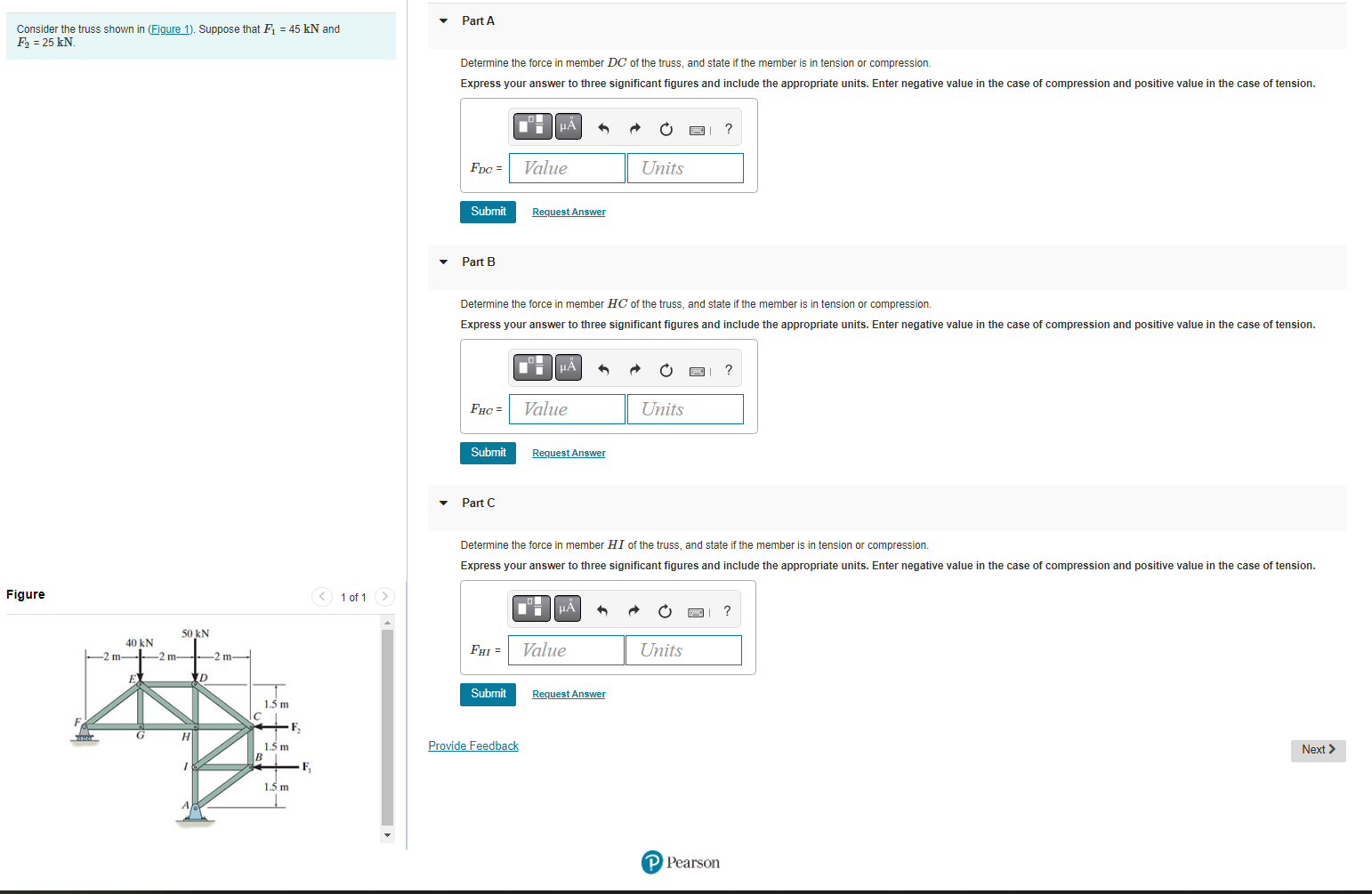
Task: Collapse Part A section triangle
Action: tap(443, 21)
